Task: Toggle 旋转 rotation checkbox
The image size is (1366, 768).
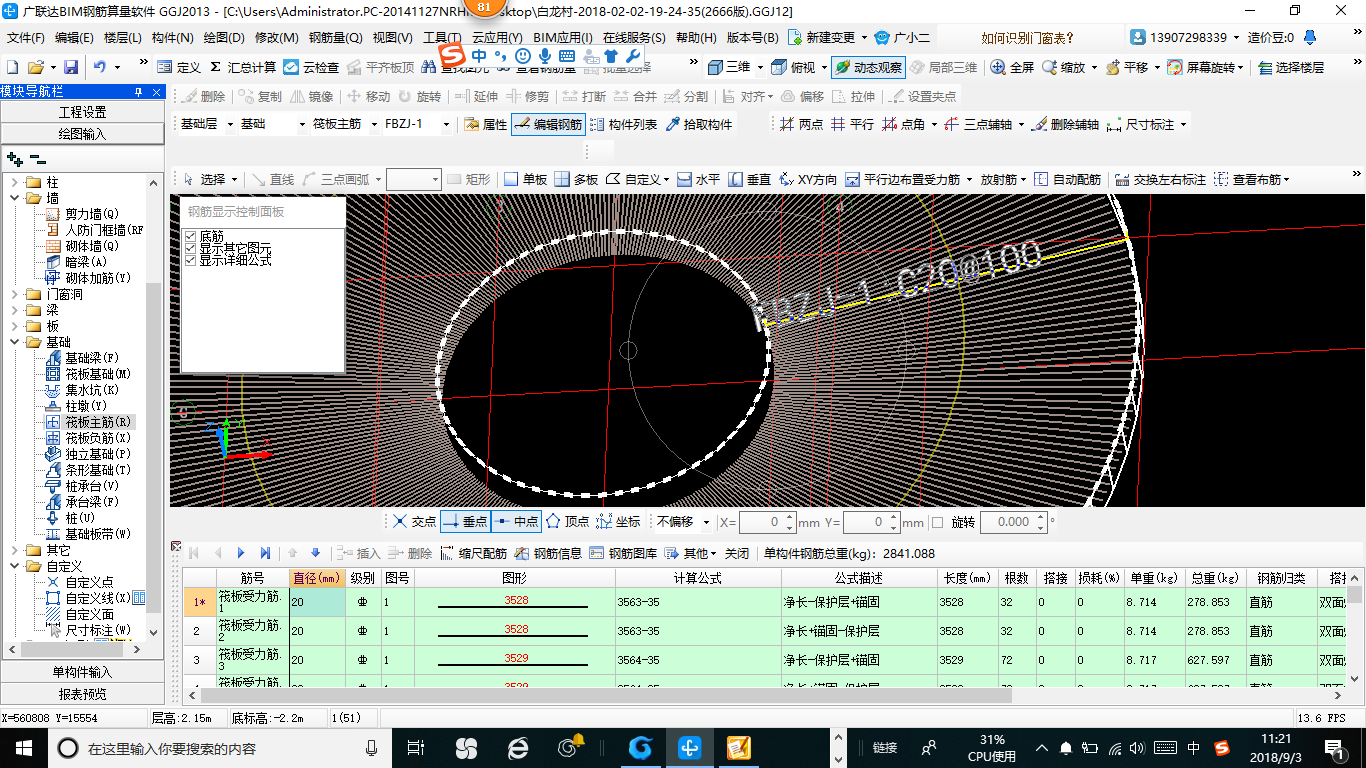Action: pyautogui.click(x=937, y=522)
